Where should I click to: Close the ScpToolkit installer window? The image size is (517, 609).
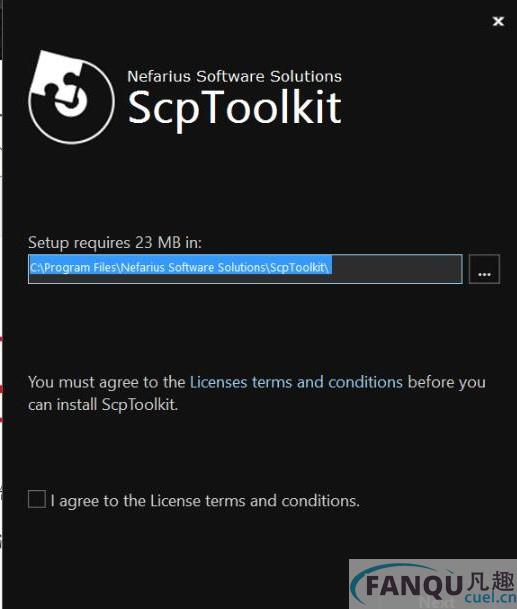pos(498,21)
